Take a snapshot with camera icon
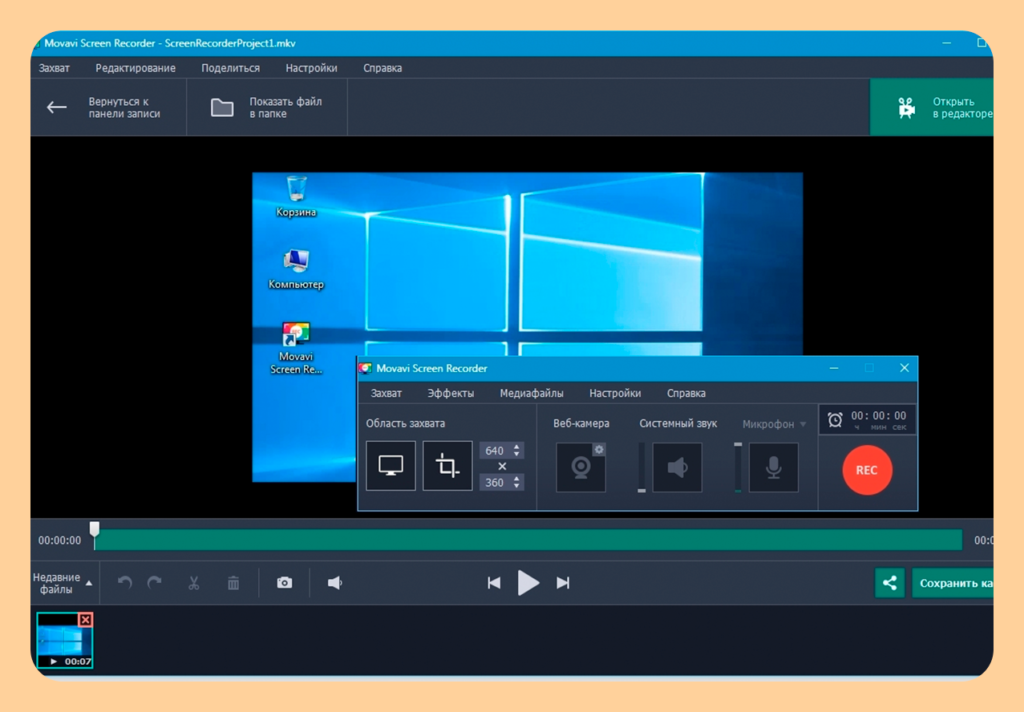Screen dimensions: 1024x712 [284, 583]
